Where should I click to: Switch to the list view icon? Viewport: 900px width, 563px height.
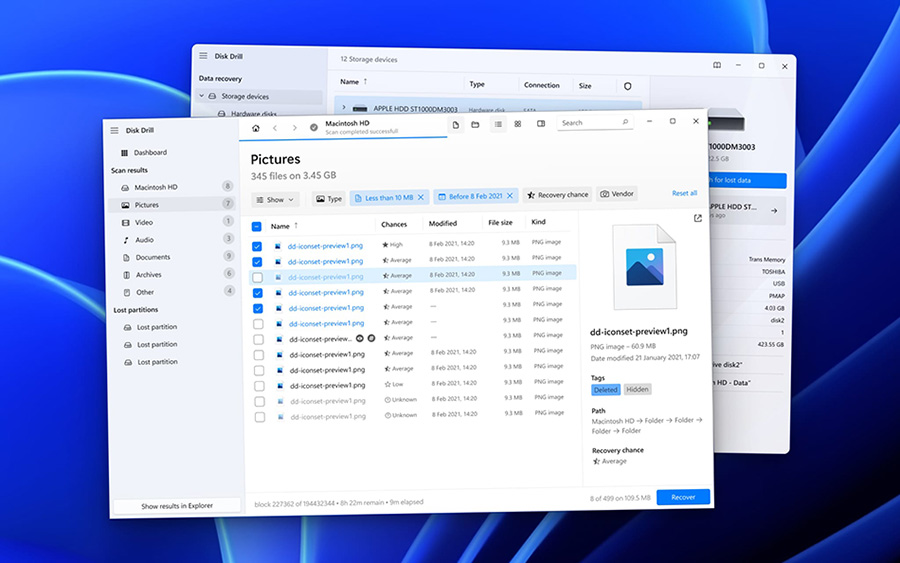click(498, 124)
